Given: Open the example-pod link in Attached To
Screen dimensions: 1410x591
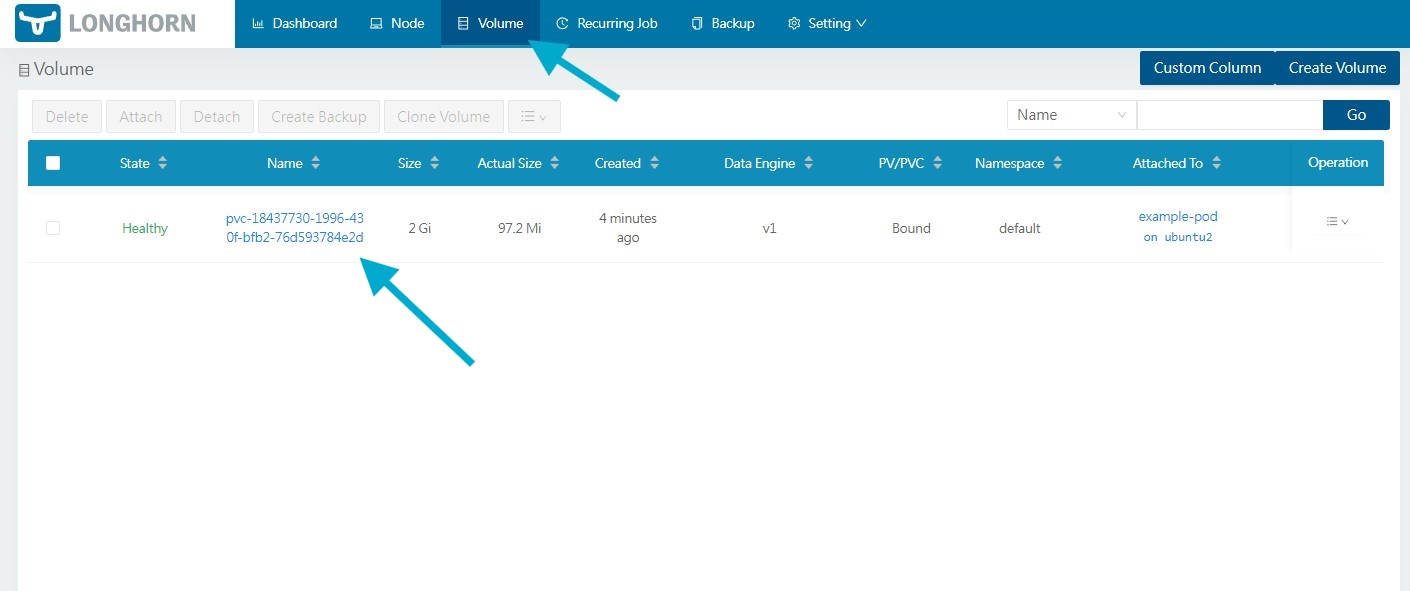Looking at the screenshot, I should click(1178, 216).
